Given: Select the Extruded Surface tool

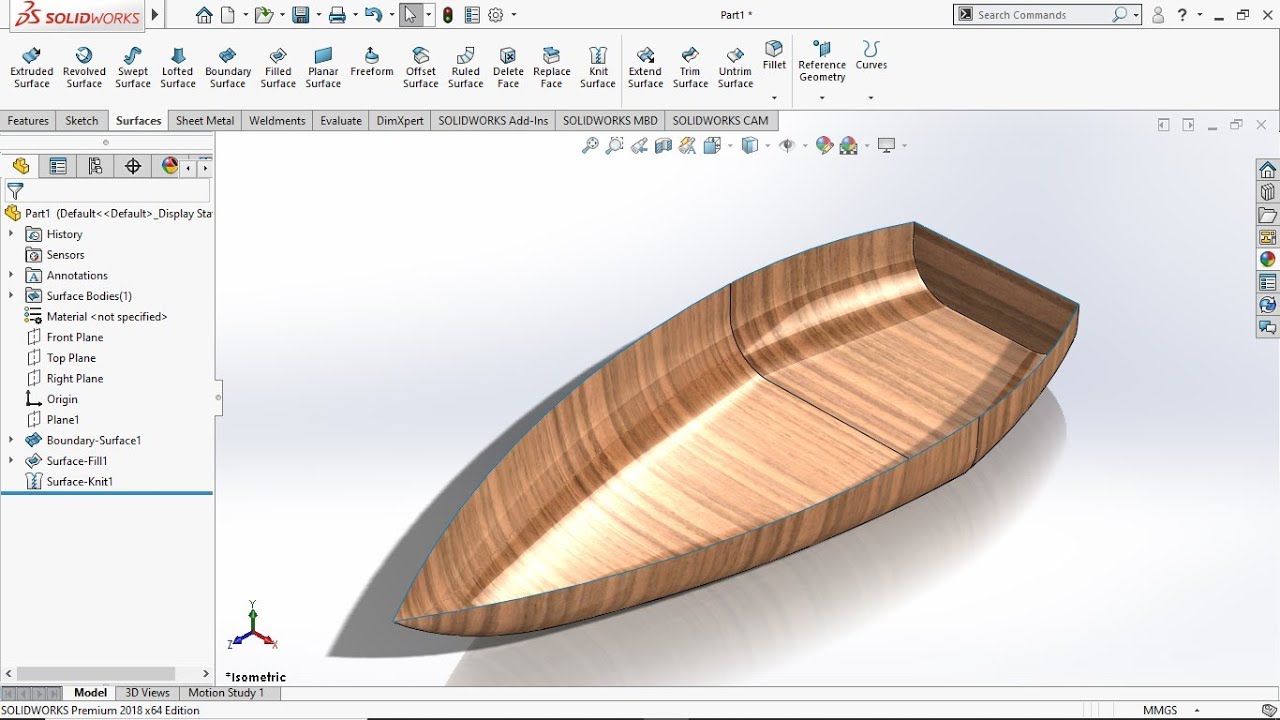Looking at the screenshot, I should pos(31,68).
